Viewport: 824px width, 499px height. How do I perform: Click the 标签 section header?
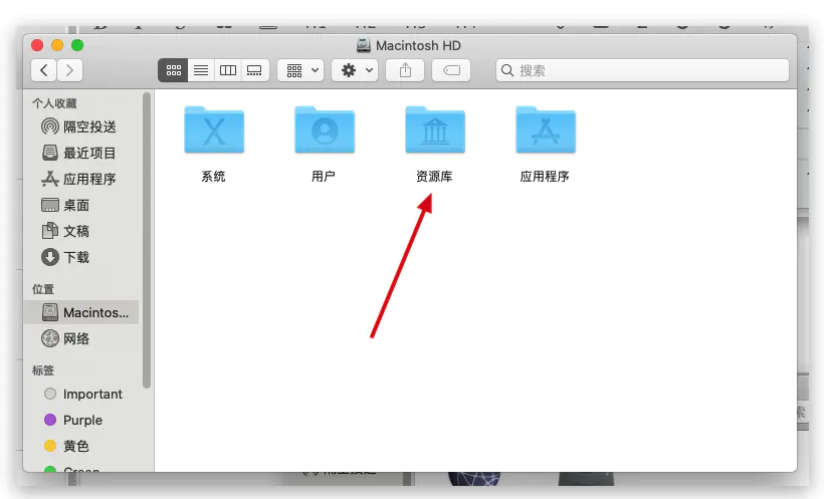point(43,370)
